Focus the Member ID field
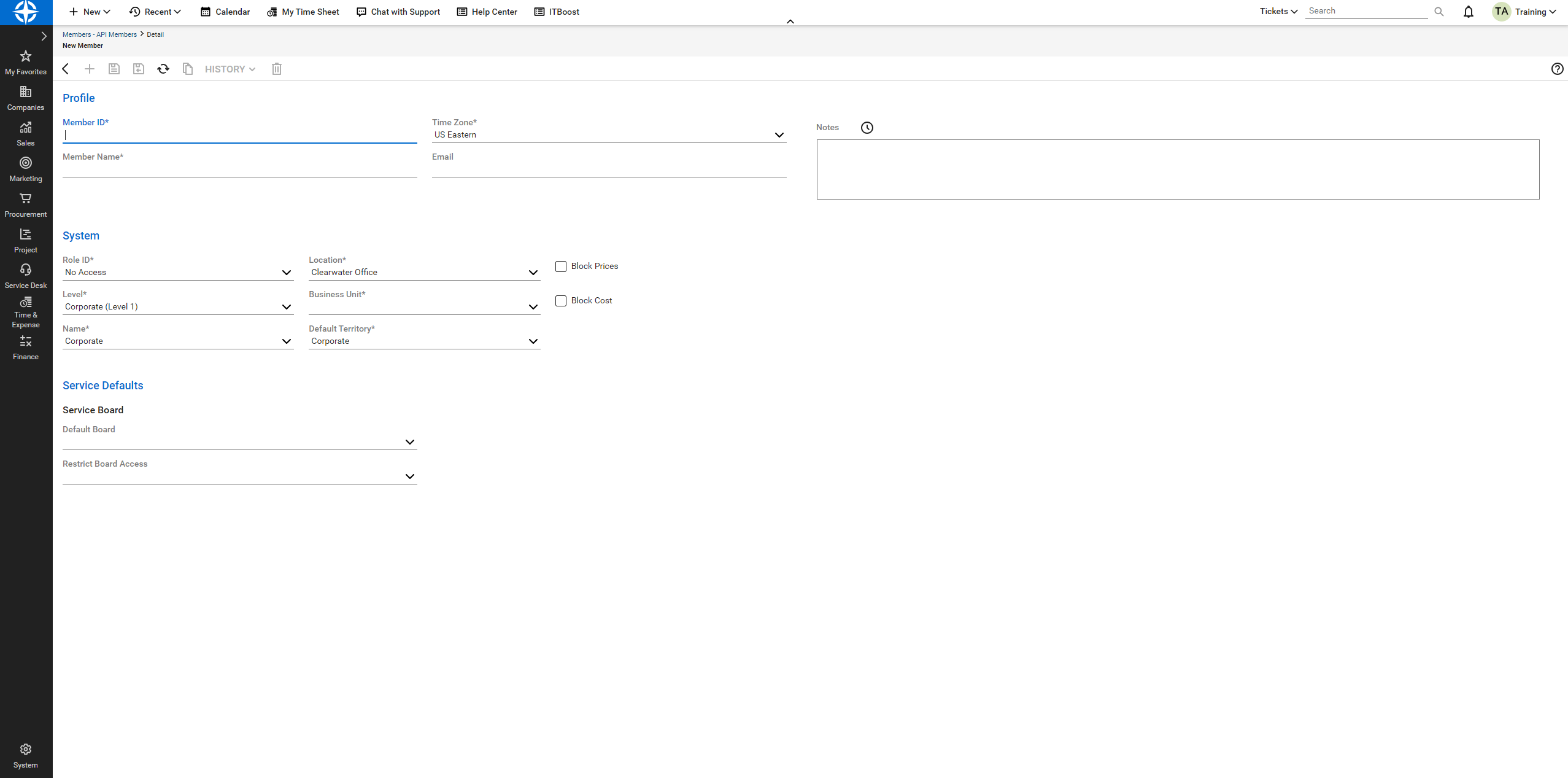Image resolution: width=1568 pixels, height=778 pixels. tap(239, 135)
